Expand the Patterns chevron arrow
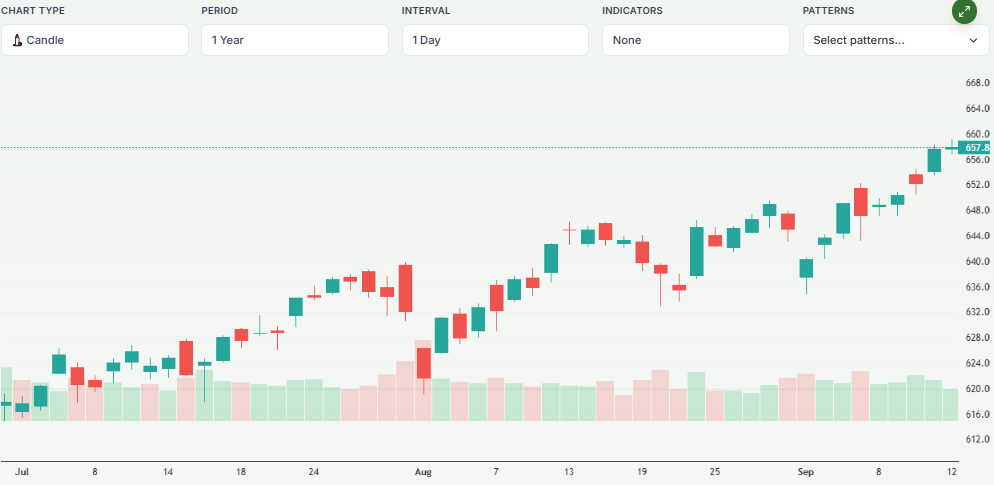994x485 pixels. (x=972, y=40)
